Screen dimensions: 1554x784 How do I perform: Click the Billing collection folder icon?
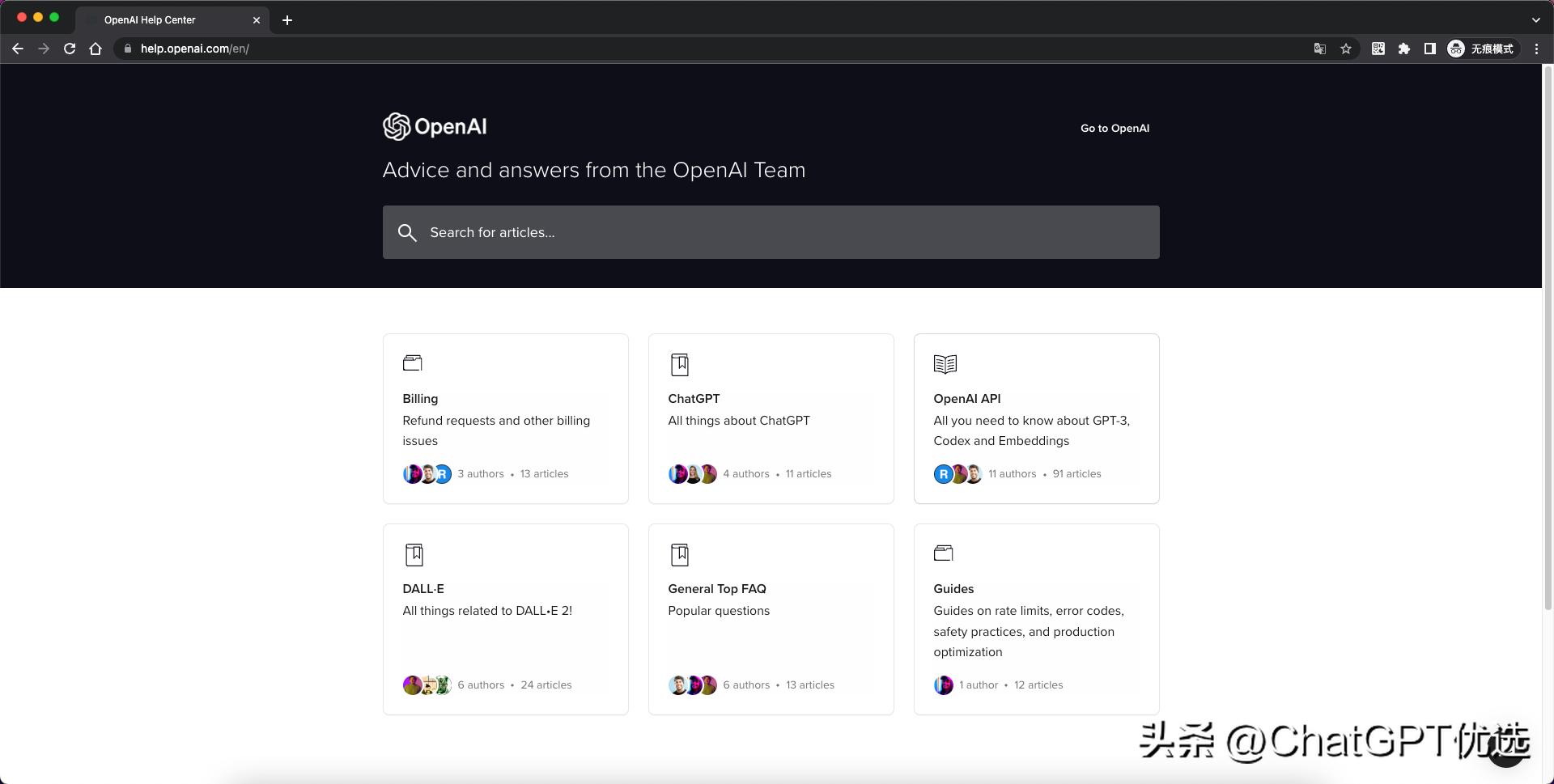(413, 363)
